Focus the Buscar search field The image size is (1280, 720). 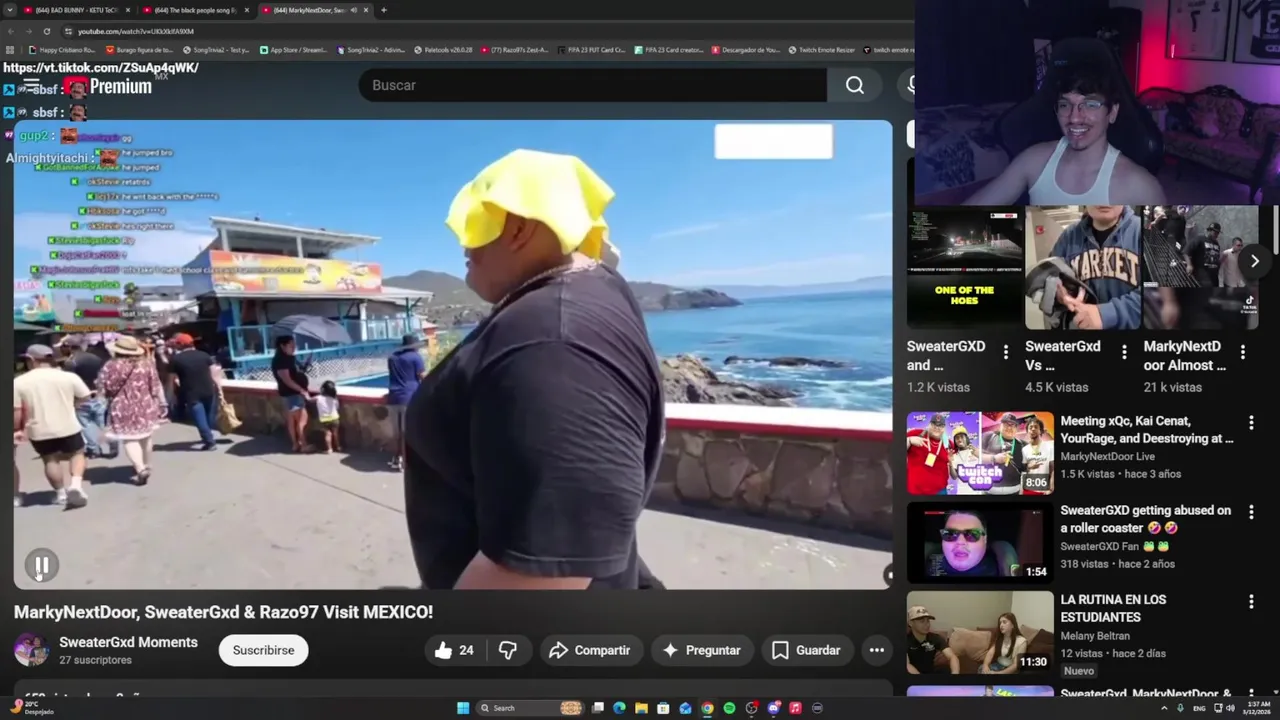tap(592, 85)
